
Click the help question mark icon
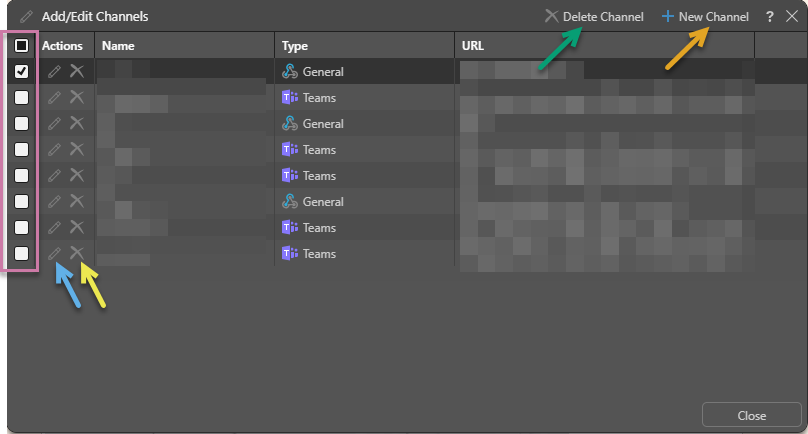770,17
